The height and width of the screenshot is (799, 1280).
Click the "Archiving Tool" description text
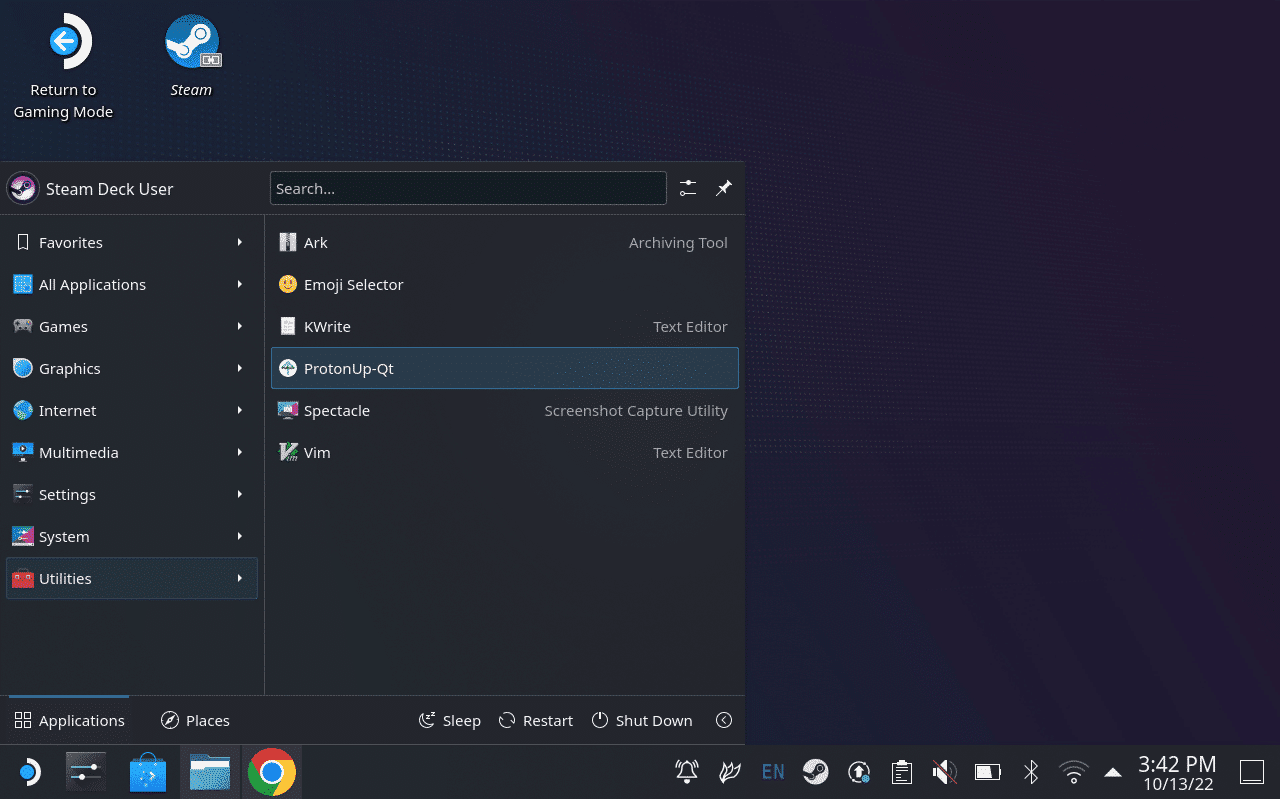(x=678, y=243)
